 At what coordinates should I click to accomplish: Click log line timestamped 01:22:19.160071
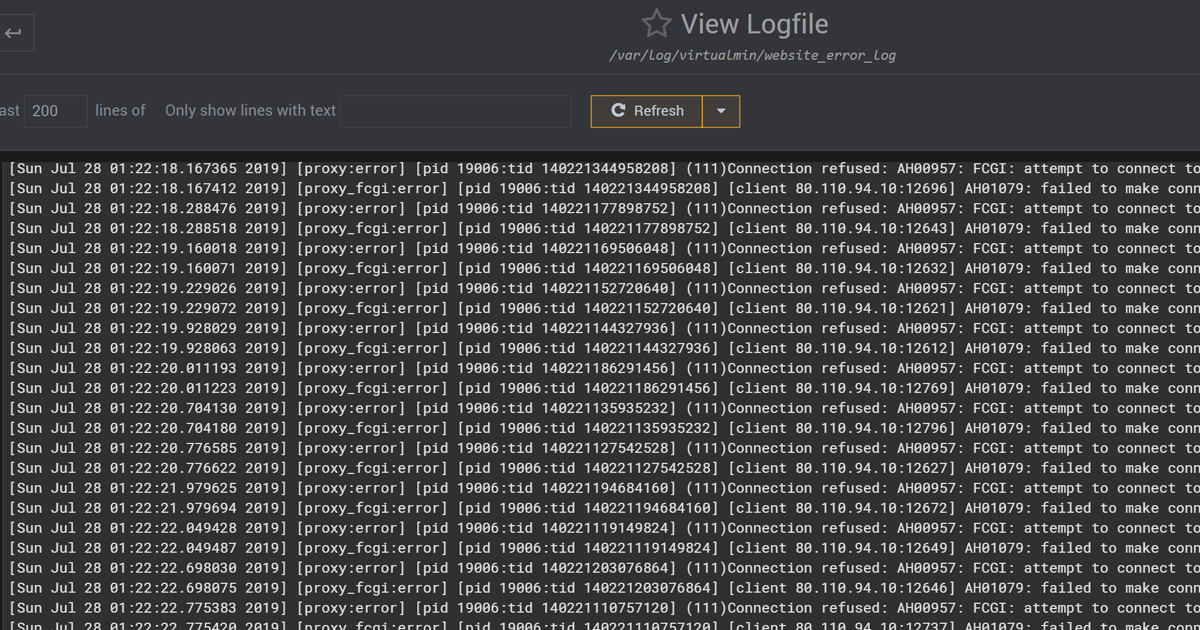tap(604, 268)
